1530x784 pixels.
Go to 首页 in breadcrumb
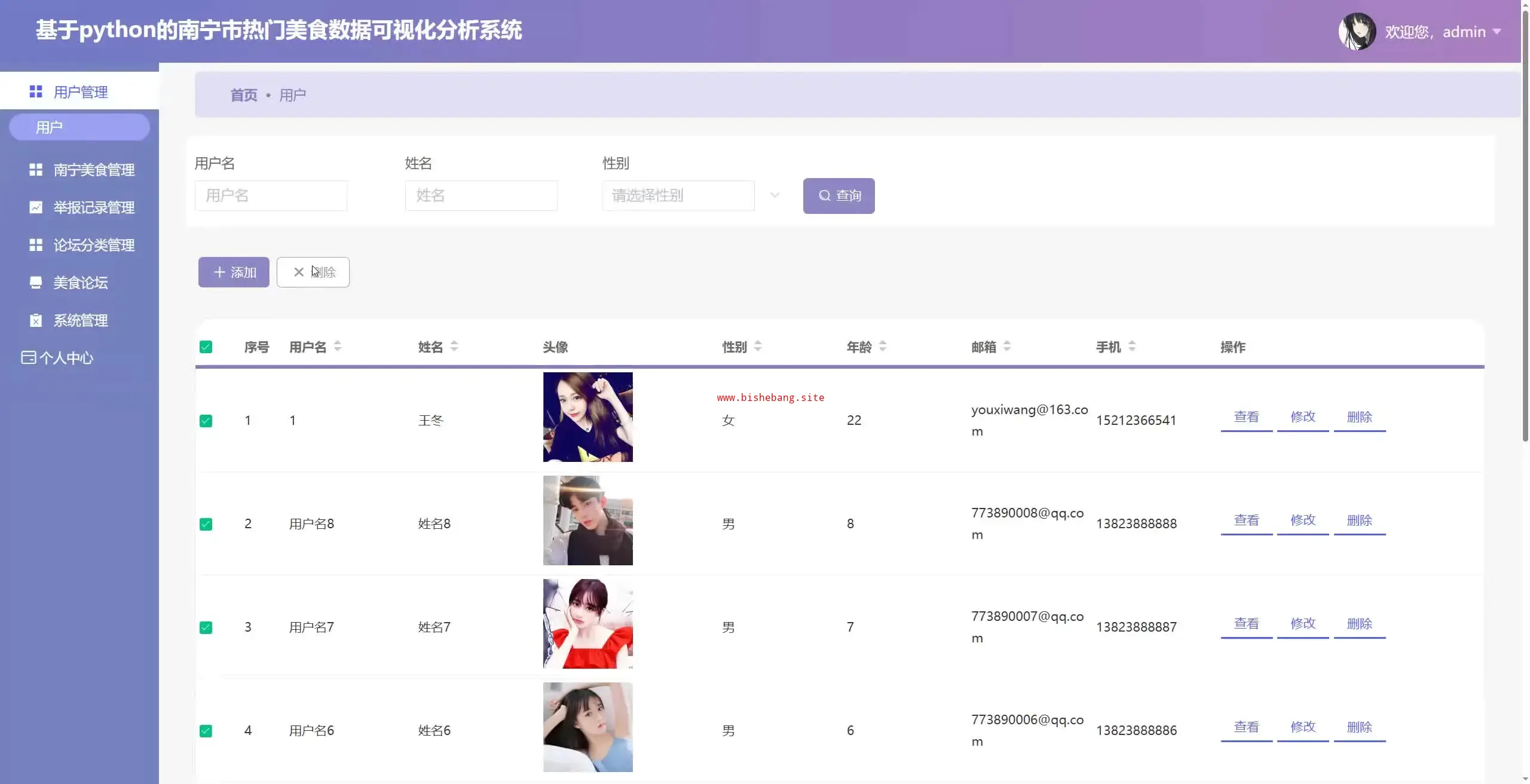pyautogui.click(x=244, y=95)
